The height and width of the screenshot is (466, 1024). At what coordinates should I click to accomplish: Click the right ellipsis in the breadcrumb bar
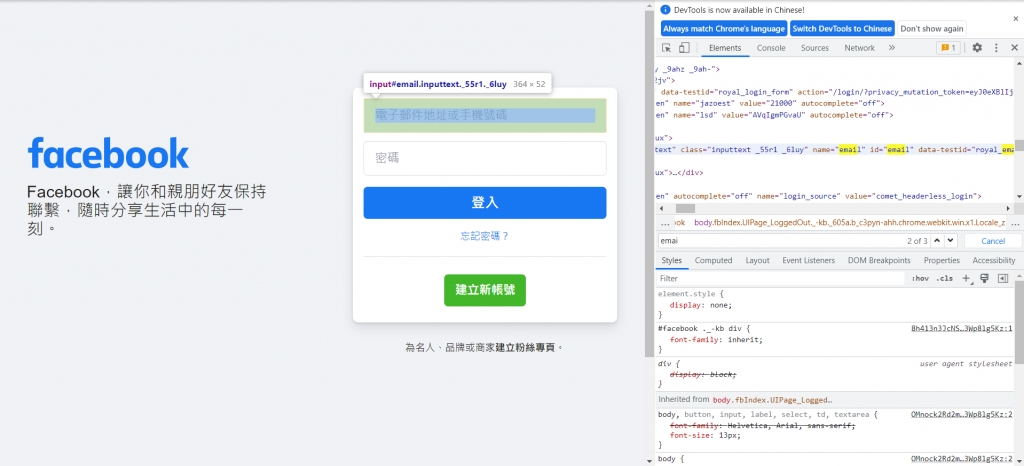[x=1016, y=223]
